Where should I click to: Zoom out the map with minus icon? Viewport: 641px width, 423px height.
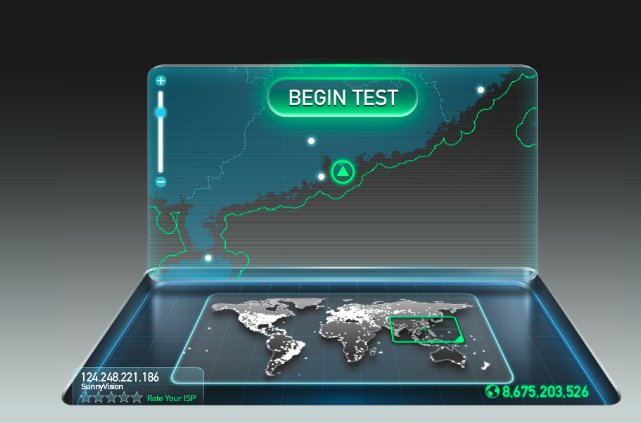click(x=161, y=182)
